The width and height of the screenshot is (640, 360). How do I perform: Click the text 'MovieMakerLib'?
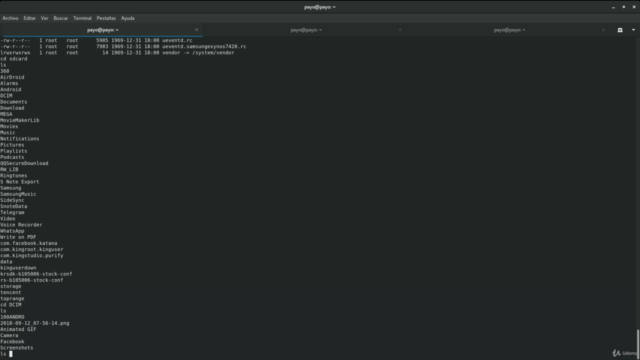coord(20,120)
